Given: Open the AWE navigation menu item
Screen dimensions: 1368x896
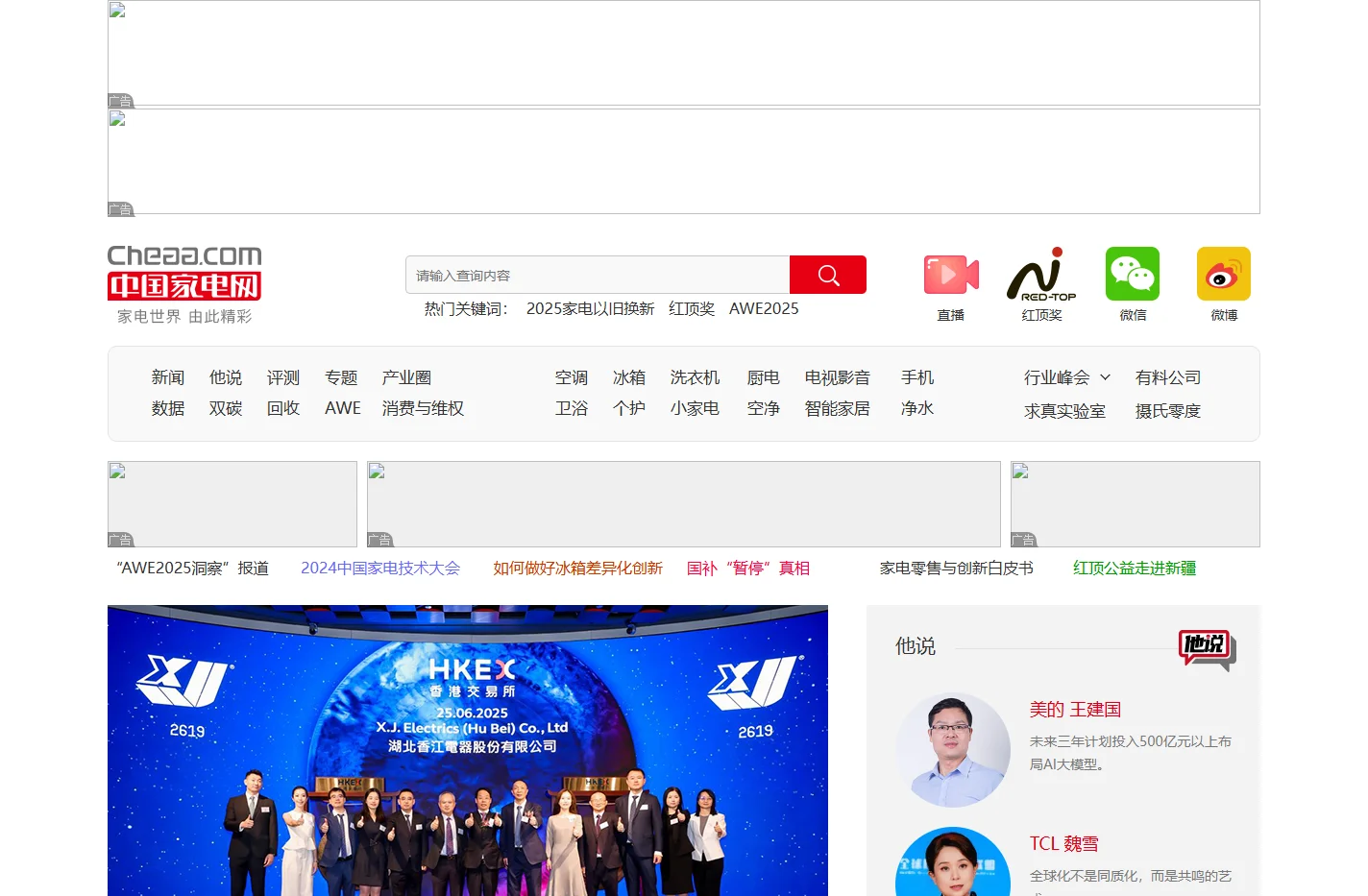Looking at the screenshot, I should click(343, 408).
